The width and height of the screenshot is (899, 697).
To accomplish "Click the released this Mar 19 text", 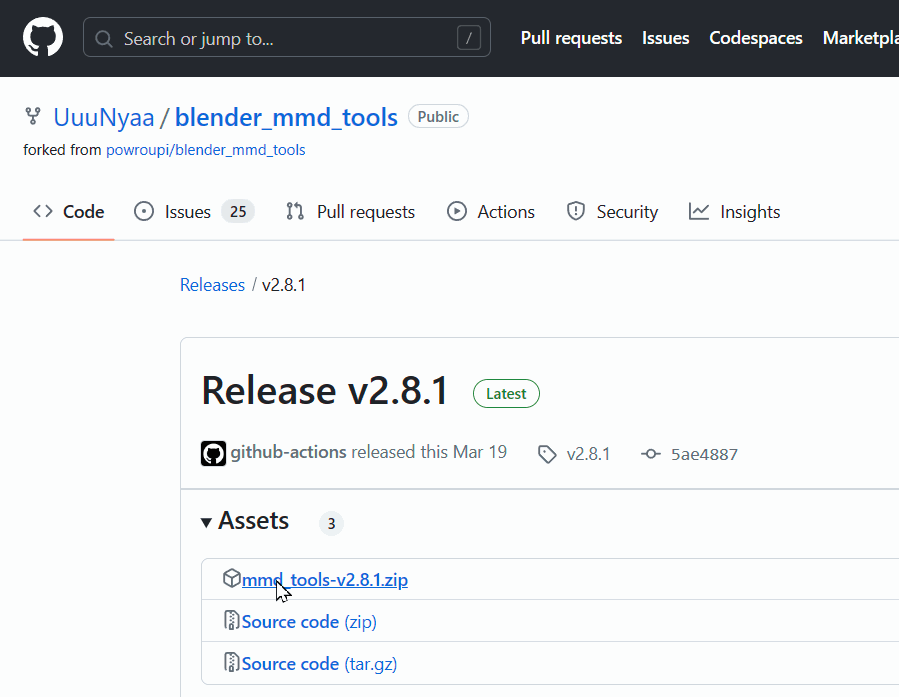I will point(429,452).
